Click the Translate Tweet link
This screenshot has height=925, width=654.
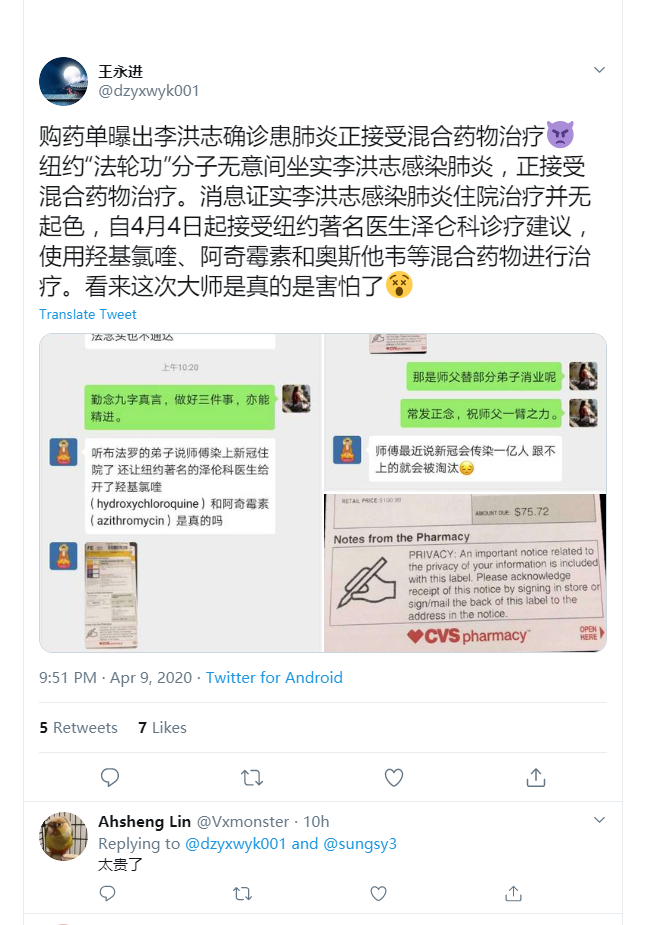point(88,314)
